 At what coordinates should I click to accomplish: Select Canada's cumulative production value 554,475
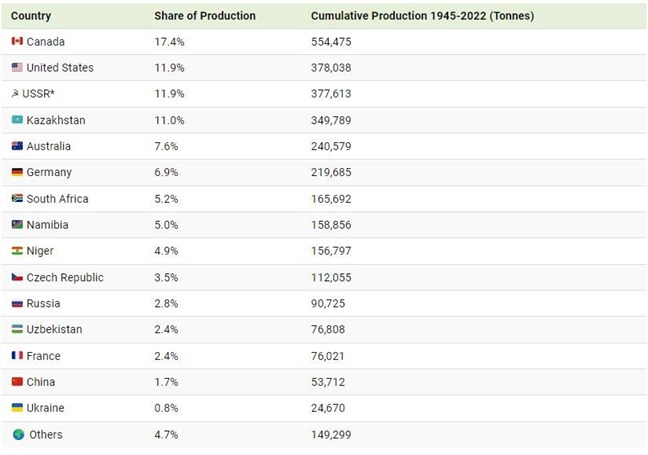331,42
